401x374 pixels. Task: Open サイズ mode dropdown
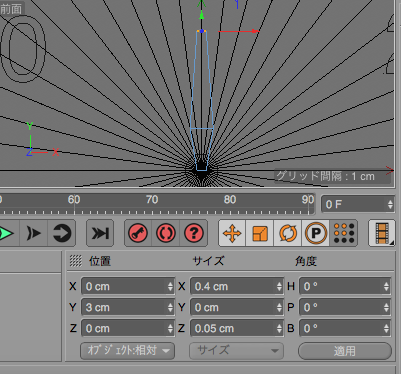pyautogui.click(x=237, y=351)
